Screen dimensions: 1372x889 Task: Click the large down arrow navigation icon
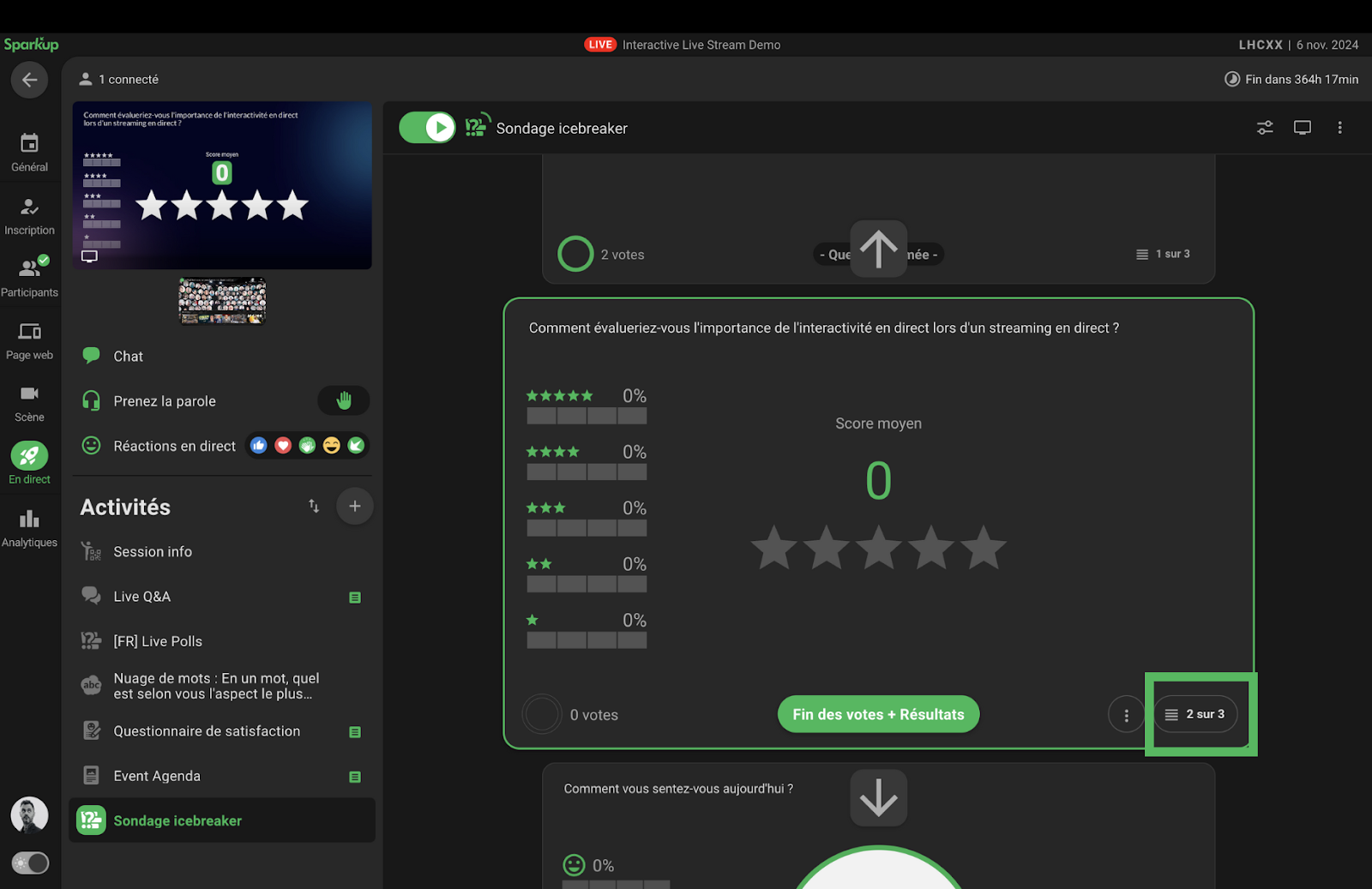(878, 797)
